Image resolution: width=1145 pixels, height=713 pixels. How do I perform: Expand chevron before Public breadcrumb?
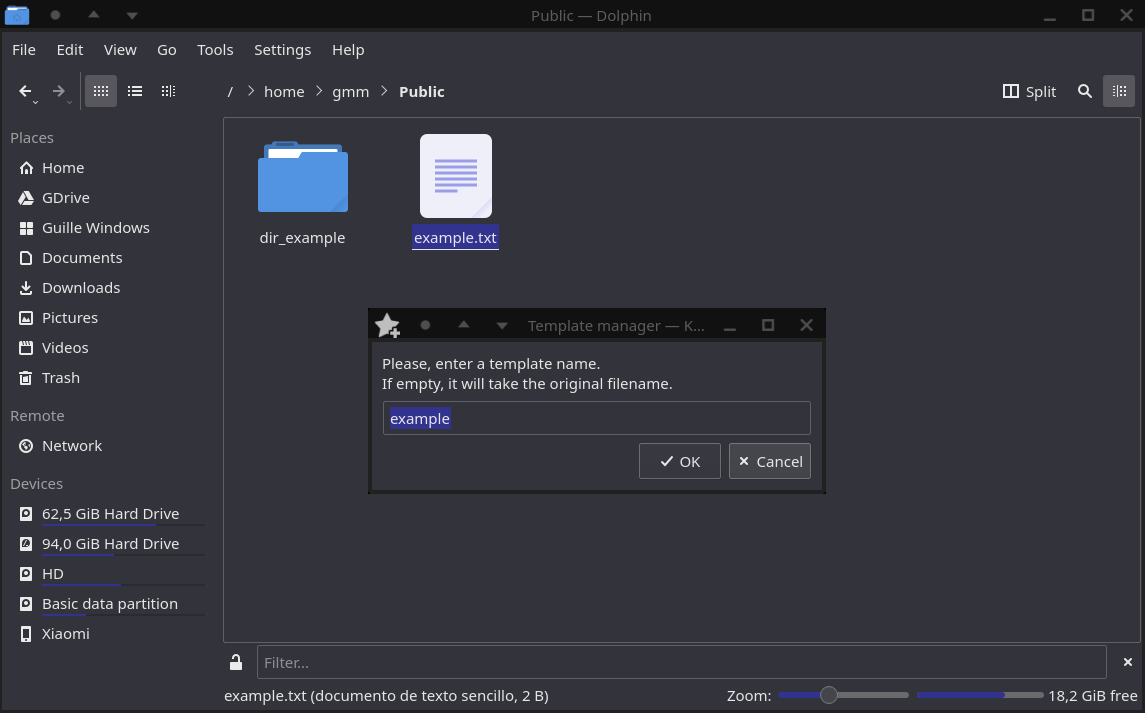[384, 91]
